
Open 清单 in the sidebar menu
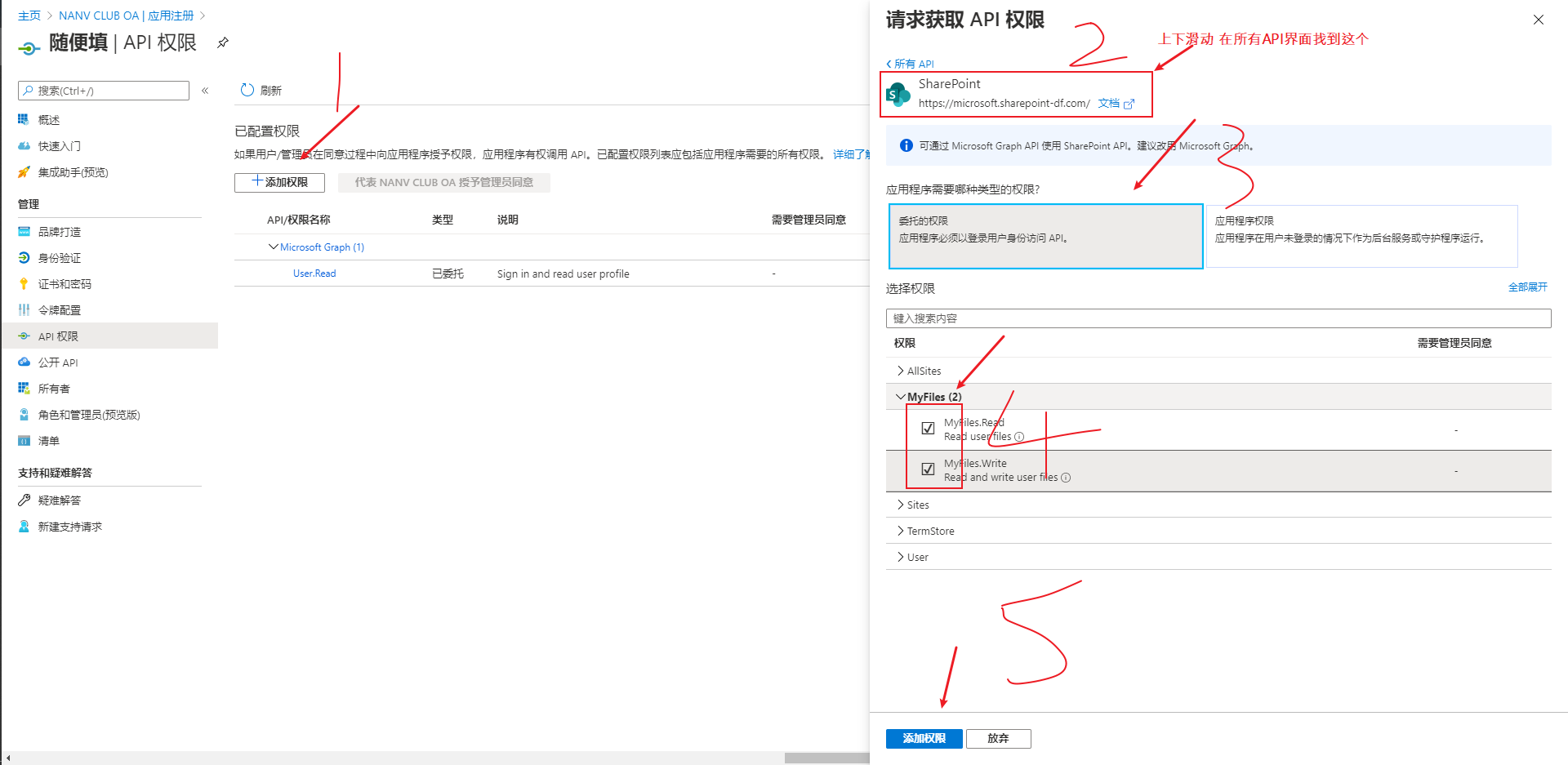(49, 441)
